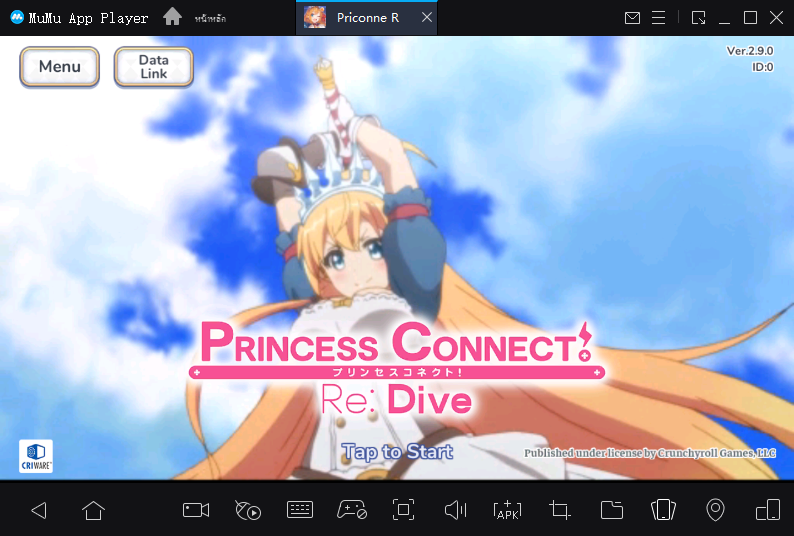Open the virtual location pin icon
The image size is (794, 536).
click(x=715, y=511)
